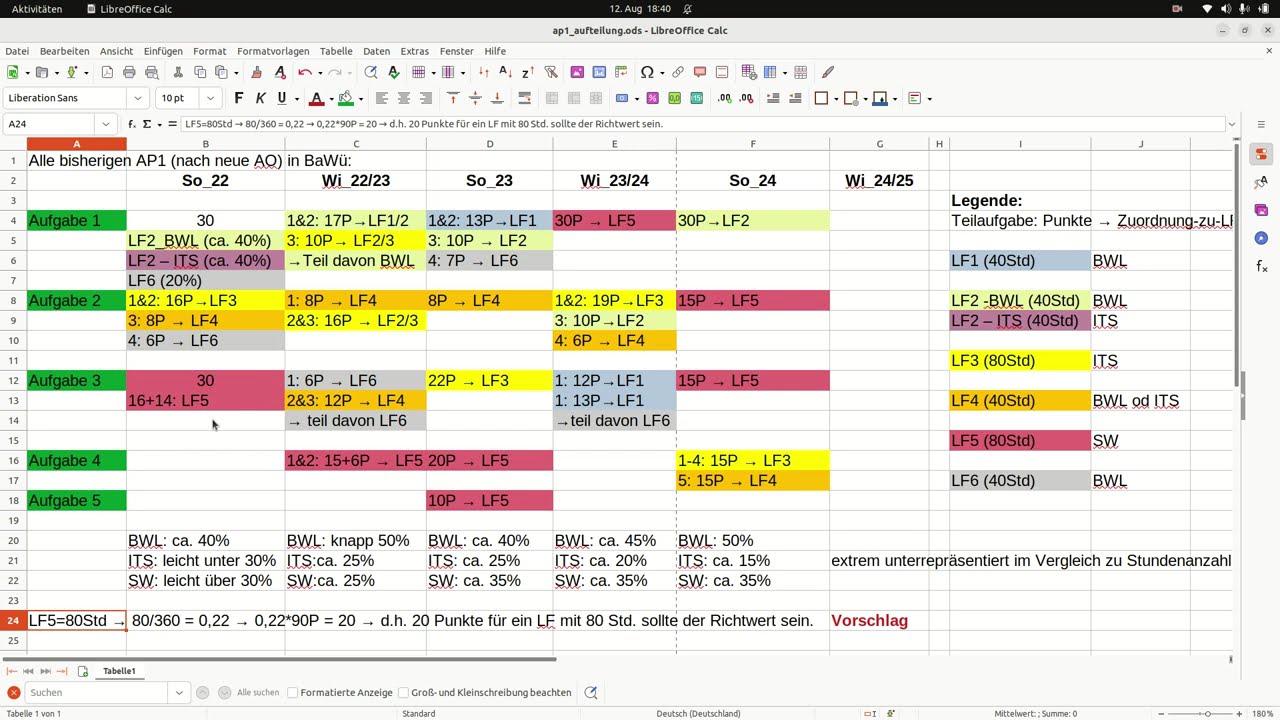Click row header 24
Image resolution: width=1280 pixels, height=720 pixels.
pos(14,621)
